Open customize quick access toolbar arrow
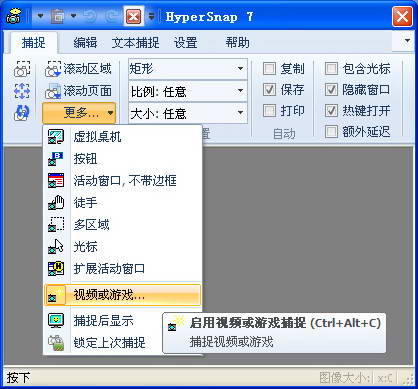The image size is (418, 389). pos(151,16)
